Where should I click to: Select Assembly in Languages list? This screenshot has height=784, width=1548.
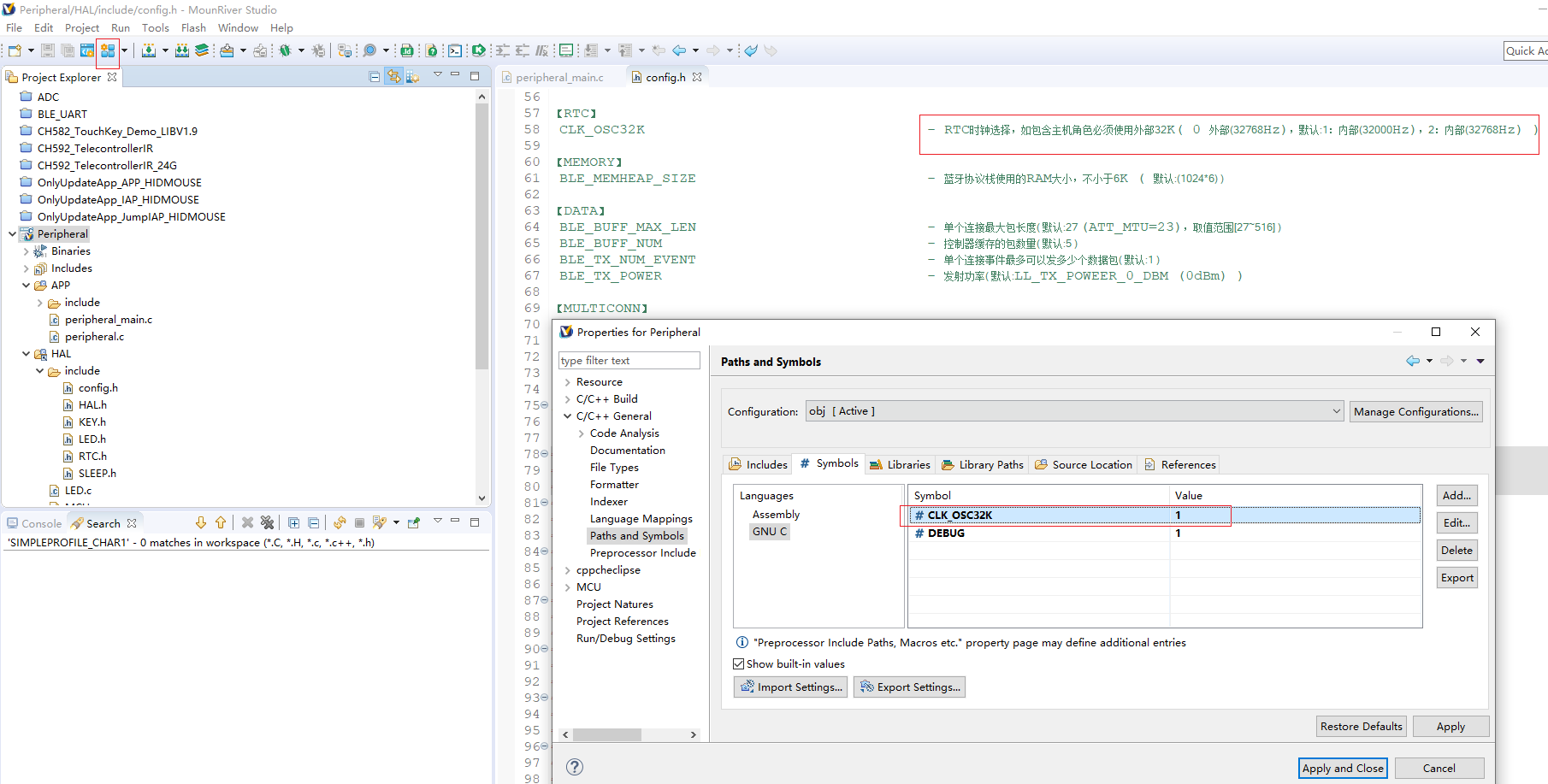coord(776,514)
